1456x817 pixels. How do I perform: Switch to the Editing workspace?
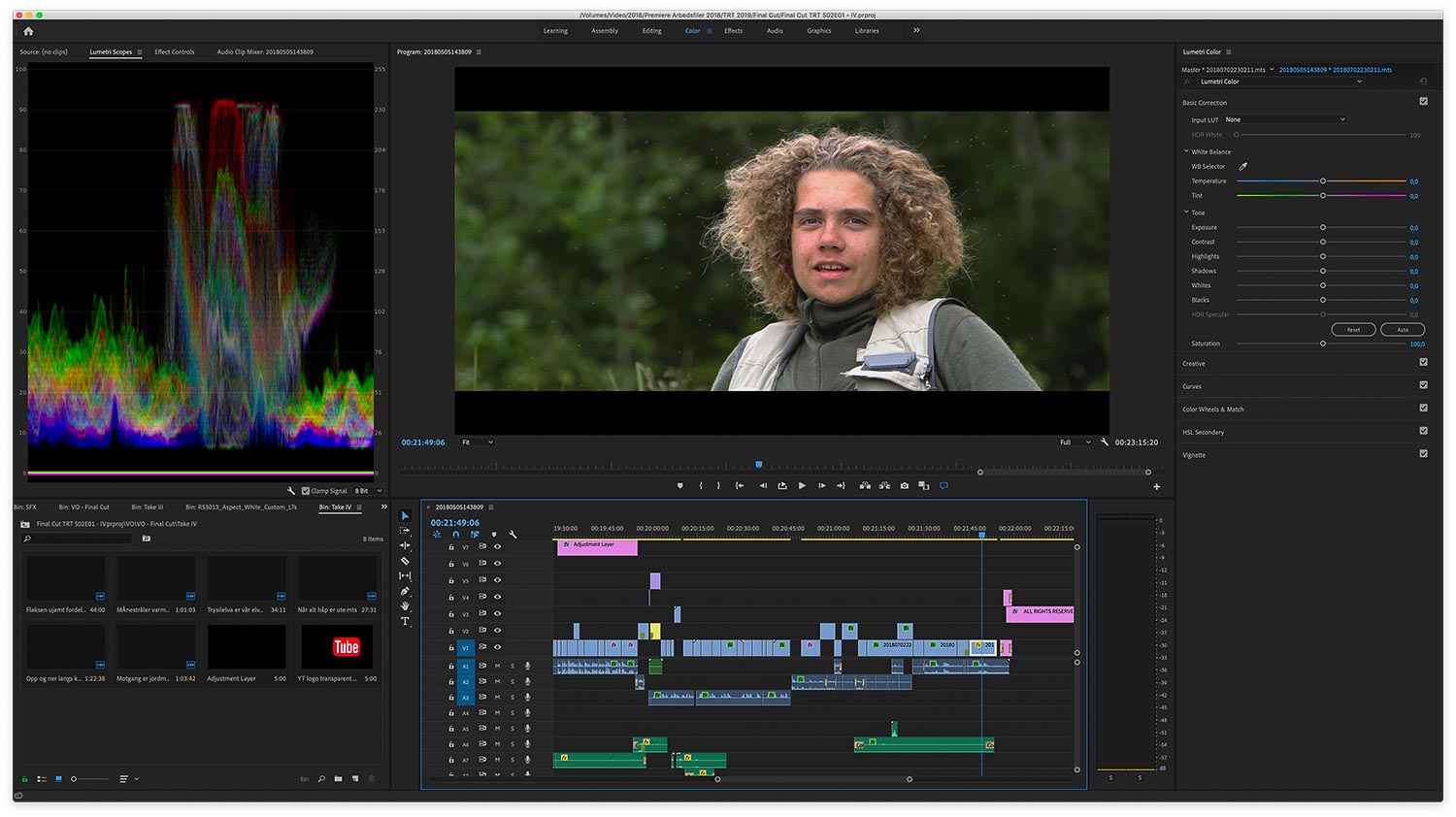pos(651,31)
